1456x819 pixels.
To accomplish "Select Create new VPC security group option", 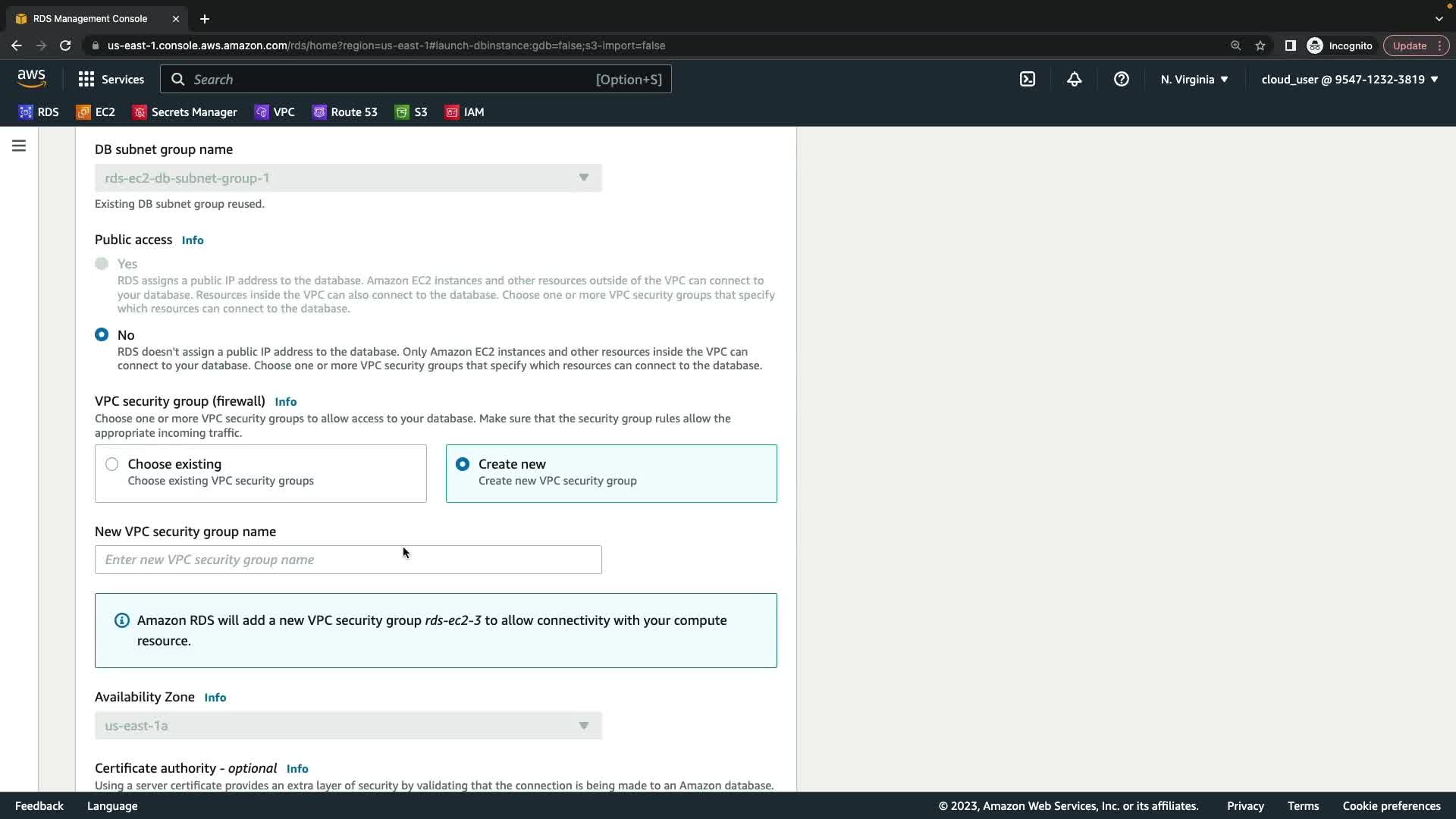I will (463, 464).
